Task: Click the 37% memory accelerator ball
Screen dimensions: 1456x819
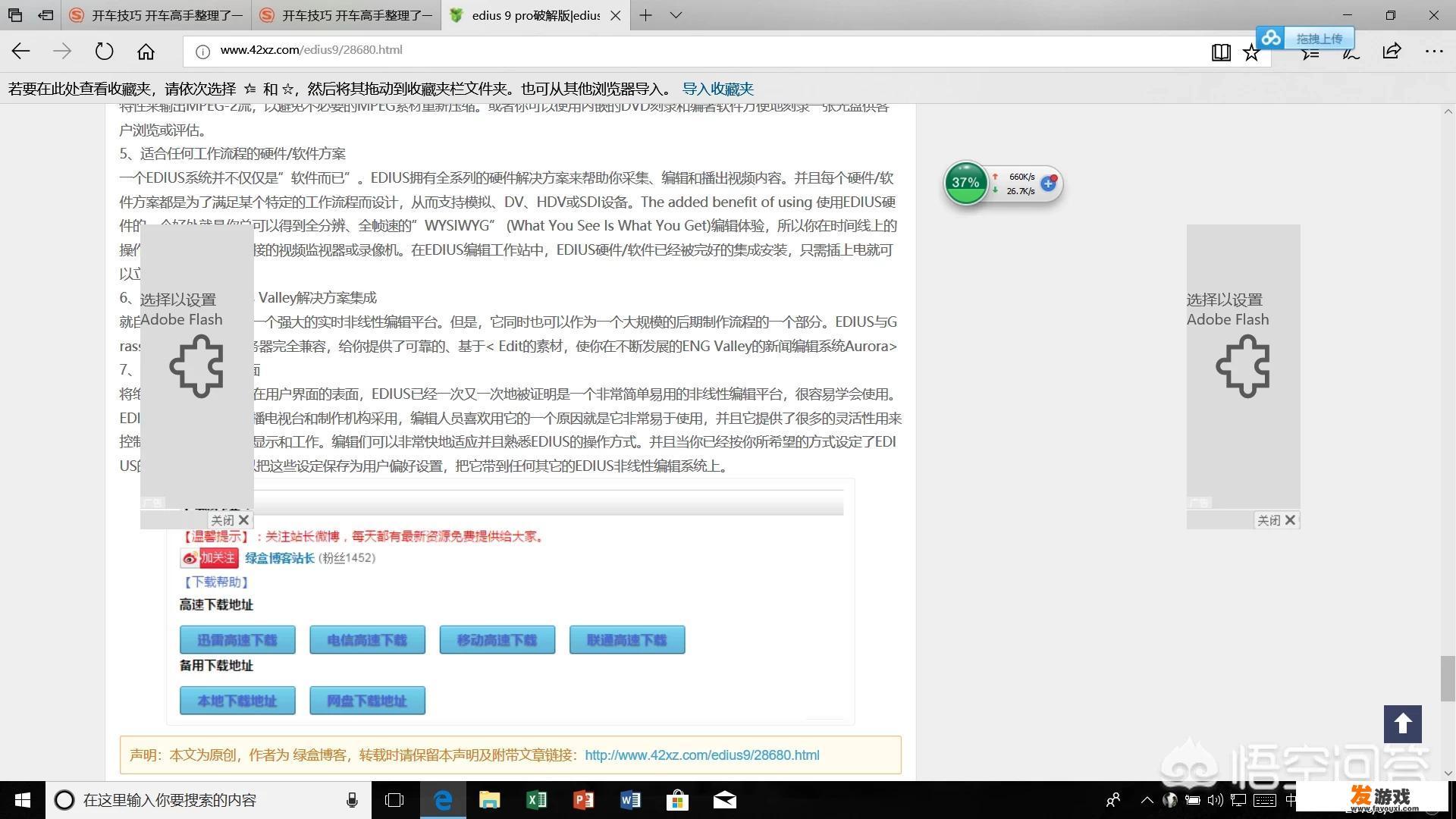Action: tap(965, 182)
